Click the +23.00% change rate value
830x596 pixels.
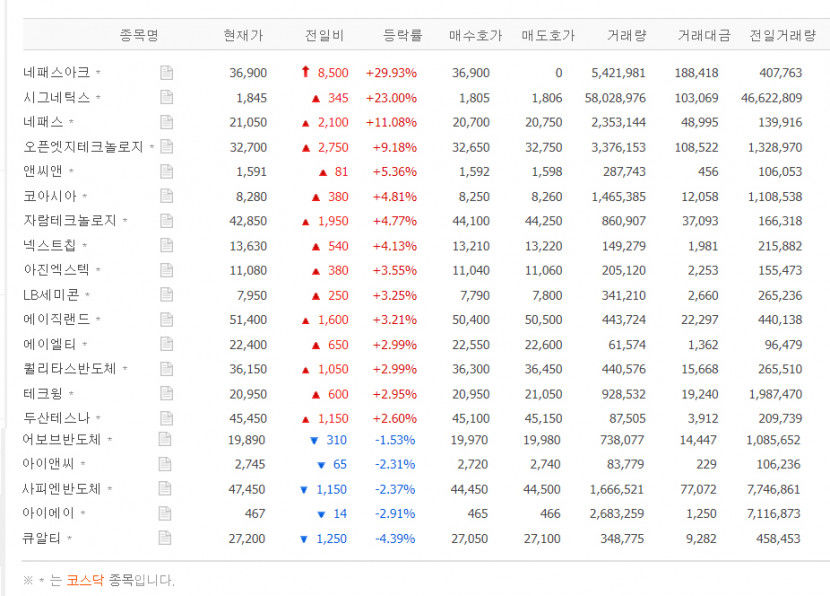point(391,98)
